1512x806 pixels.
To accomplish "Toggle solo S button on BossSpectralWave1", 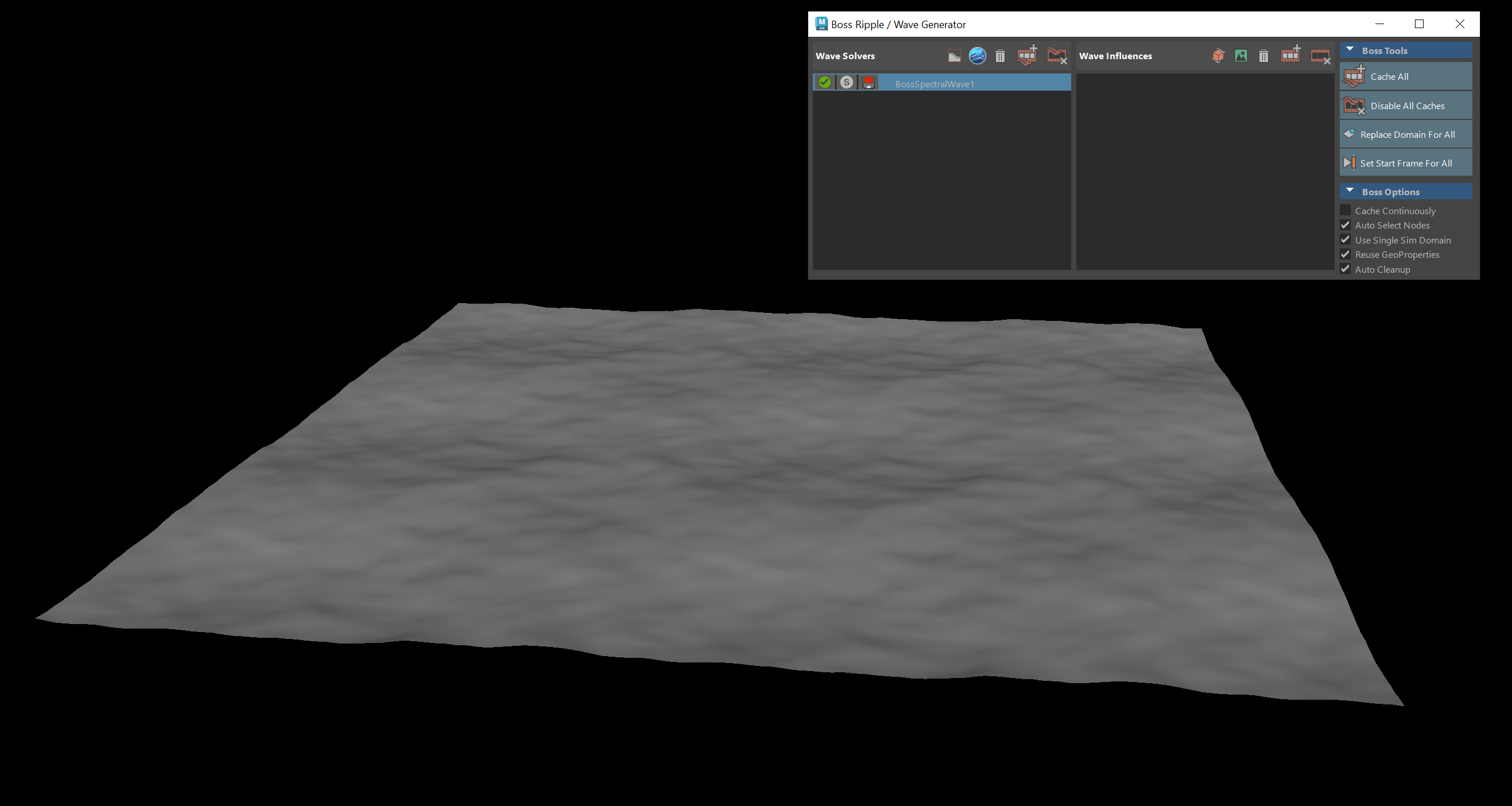I will [846, 82].
